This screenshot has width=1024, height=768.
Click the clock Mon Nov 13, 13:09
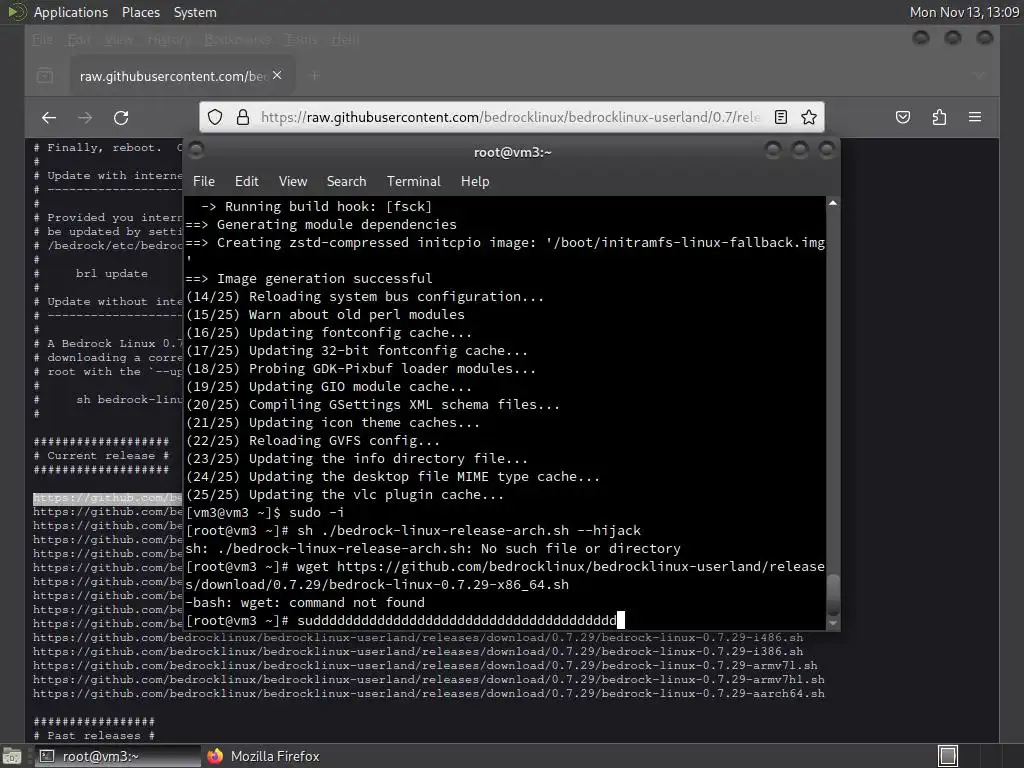click(x=964, y=12)
